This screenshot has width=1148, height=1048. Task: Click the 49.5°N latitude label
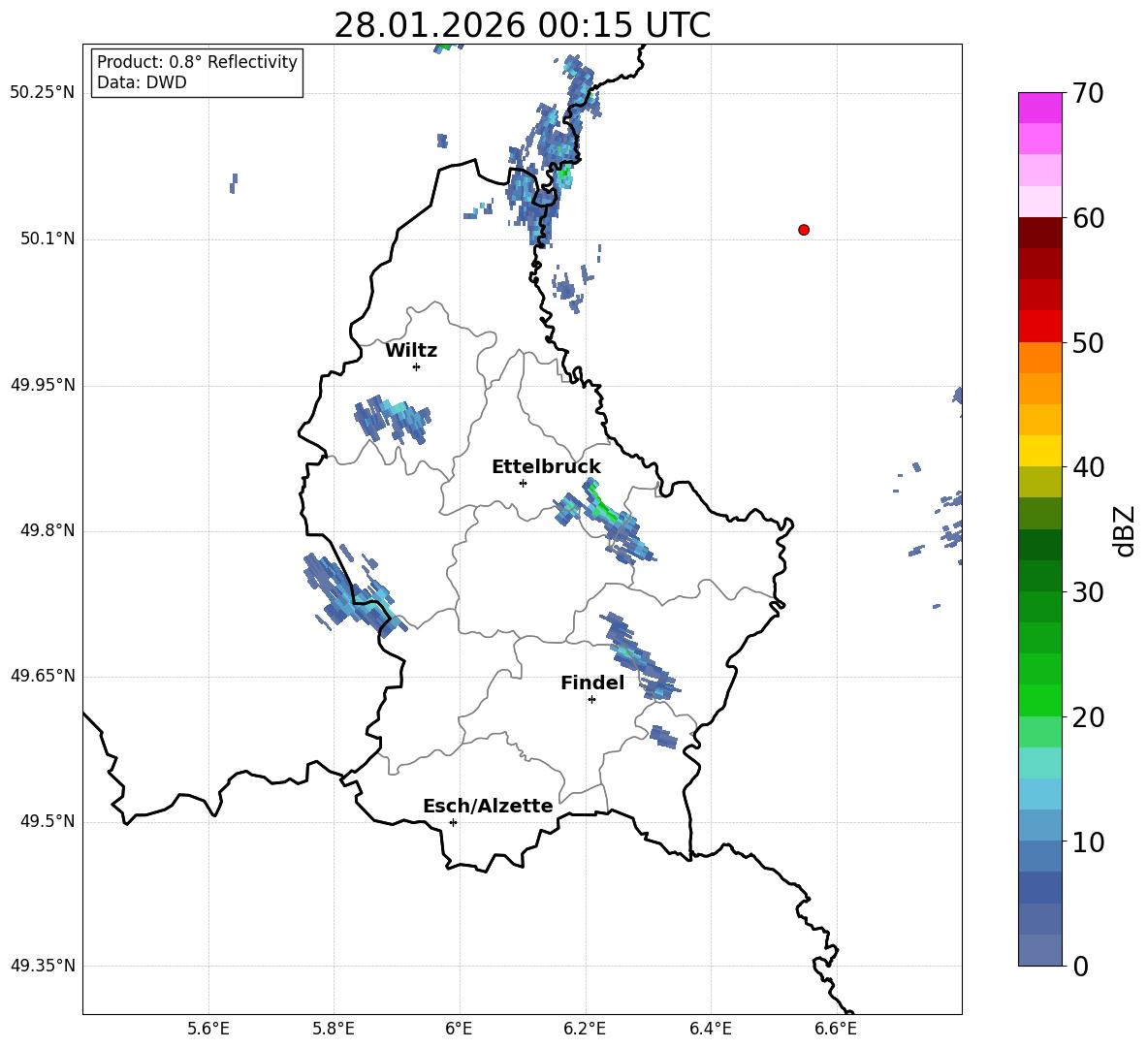point(48,821)
